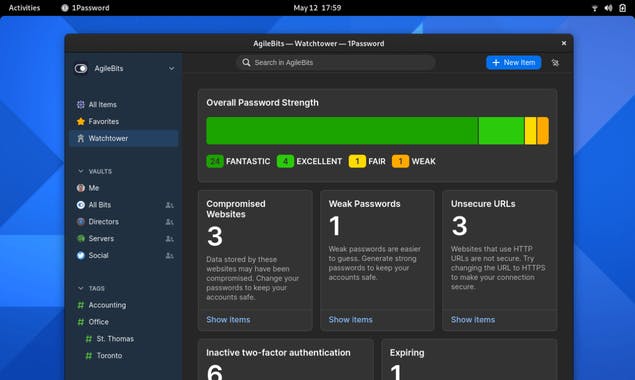Open the 1Password app menu
This screenshot has width=635, height=380.
point(85,8)
